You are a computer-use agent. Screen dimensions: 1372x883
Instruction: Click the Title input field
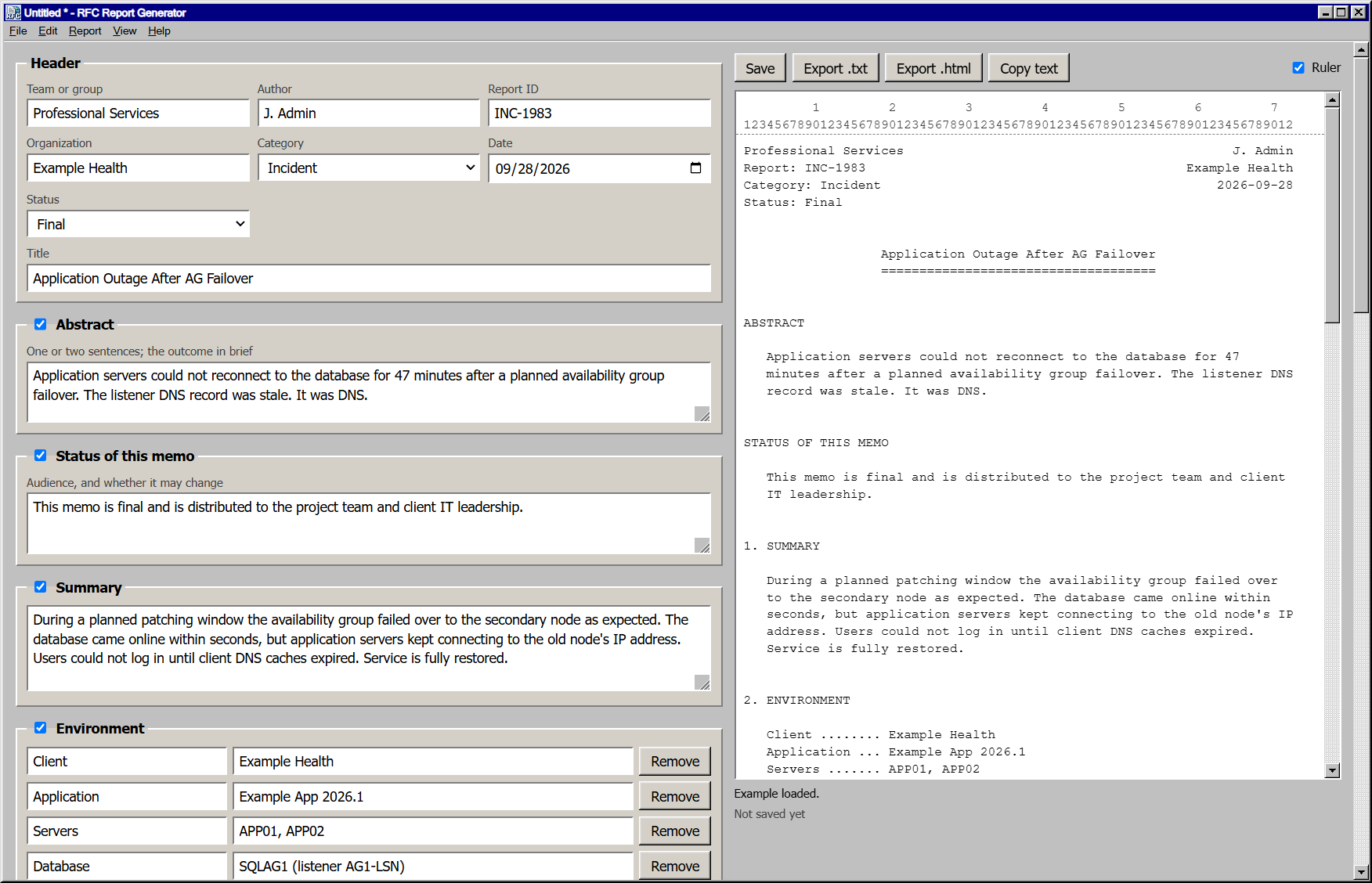pos(369,279)
